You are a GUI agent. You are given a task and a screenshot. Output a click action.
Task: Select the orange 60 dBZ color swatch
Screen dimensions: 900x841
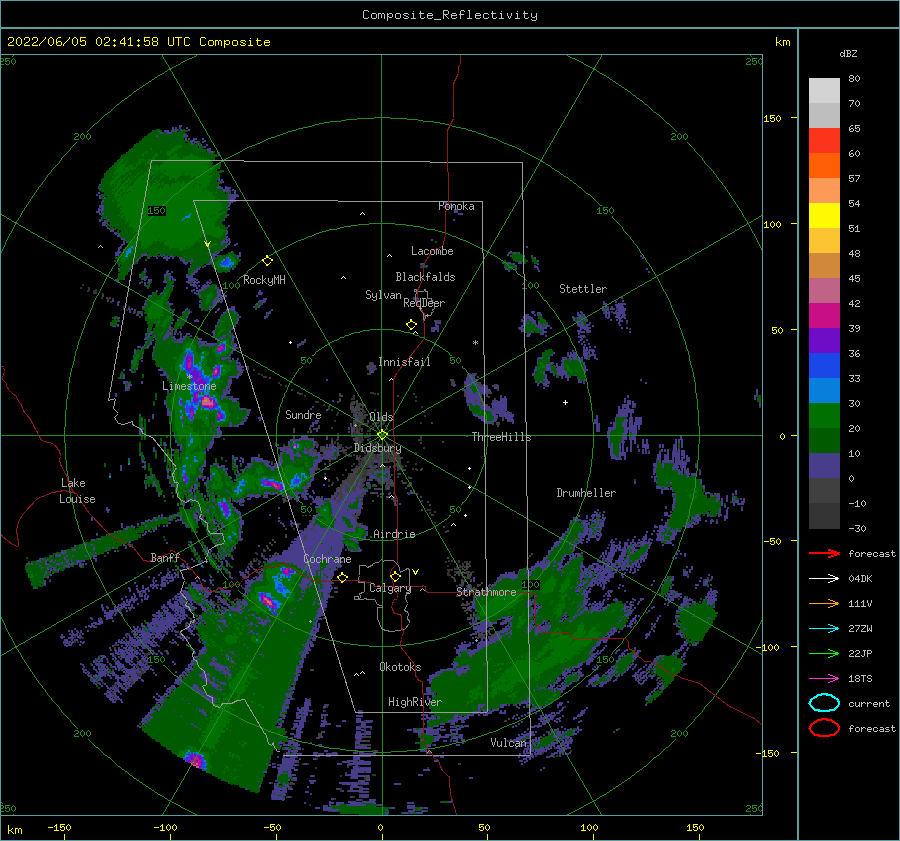click(x=824, y=165)
